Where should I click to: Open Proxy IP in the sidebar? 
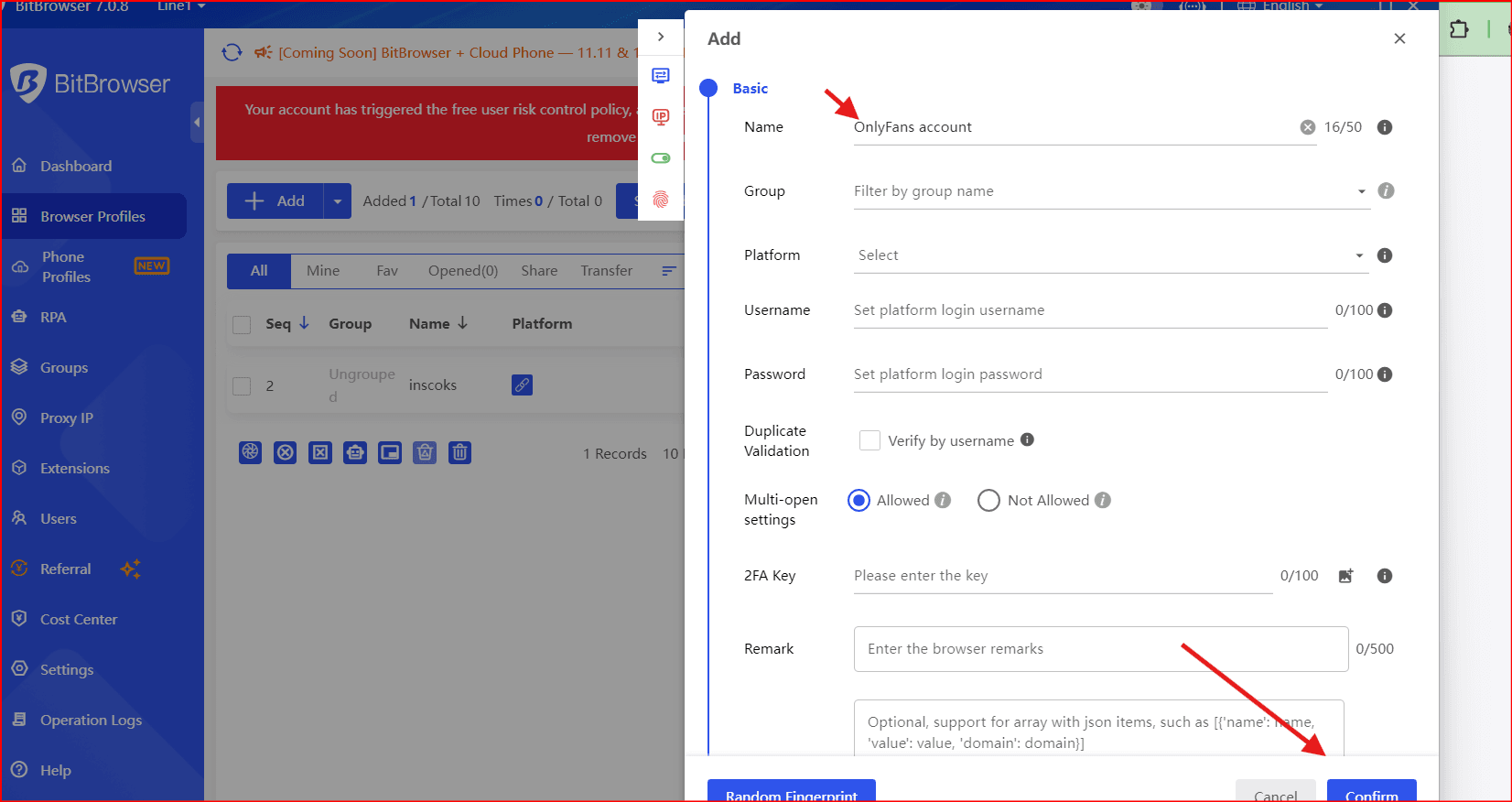(x=67, y=418)
